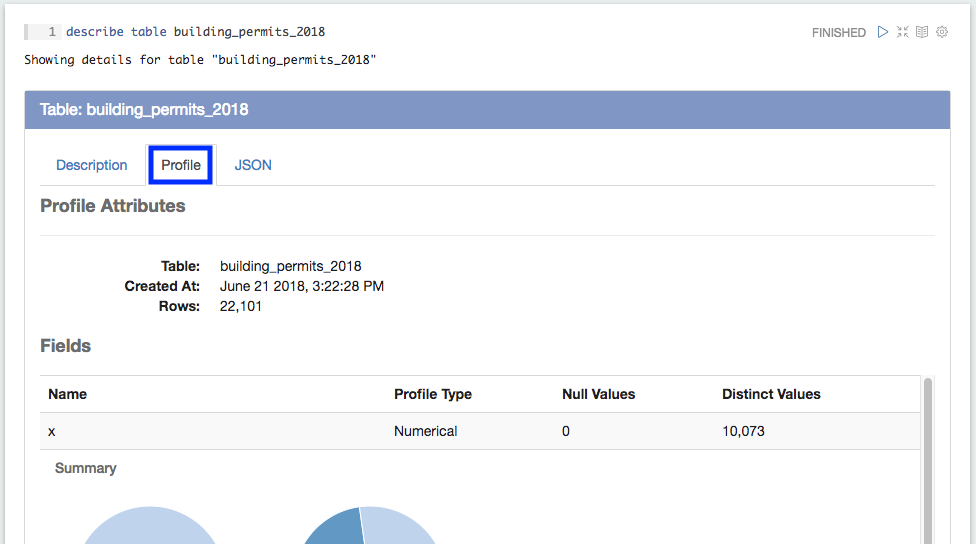Click the 'Distinct Values' column header
This screenshot has height=544, width=976.
click(771, 394)
